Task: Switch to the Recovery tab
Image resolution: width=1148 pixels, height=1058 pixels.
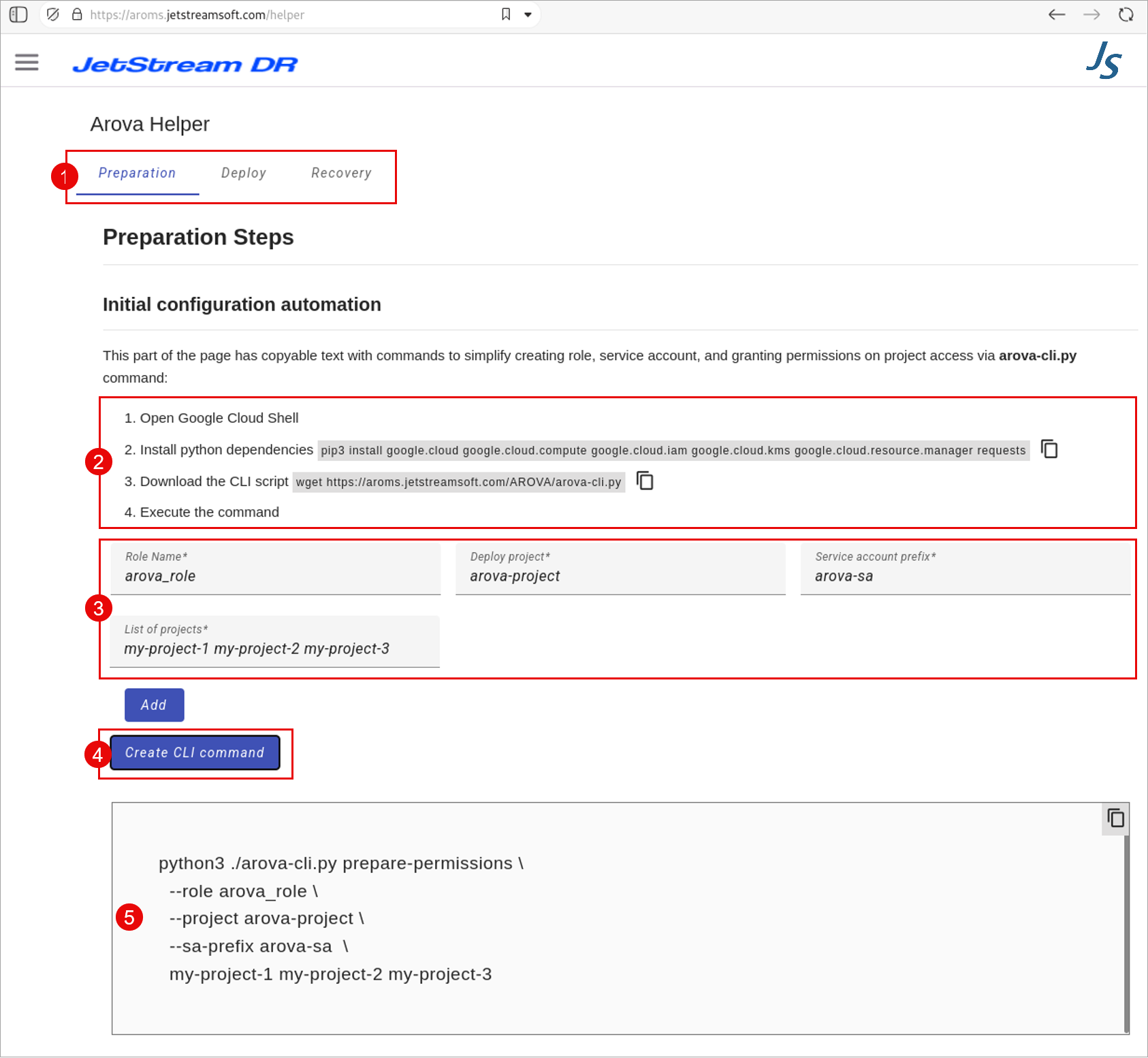Action: (x=341, y=174)
